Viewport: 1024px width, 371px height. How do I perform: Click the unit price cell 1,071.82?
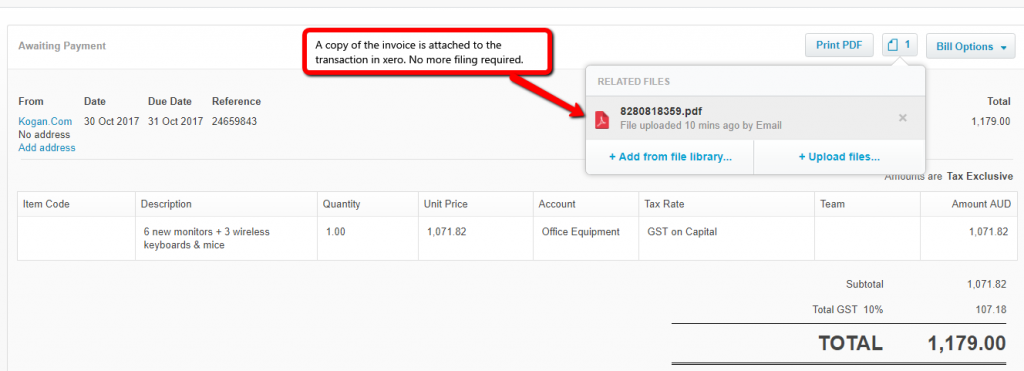coord(475,238)
